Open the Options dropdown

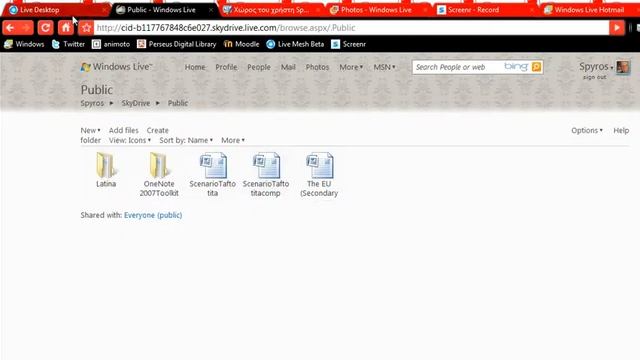click(x=587, y=130)
